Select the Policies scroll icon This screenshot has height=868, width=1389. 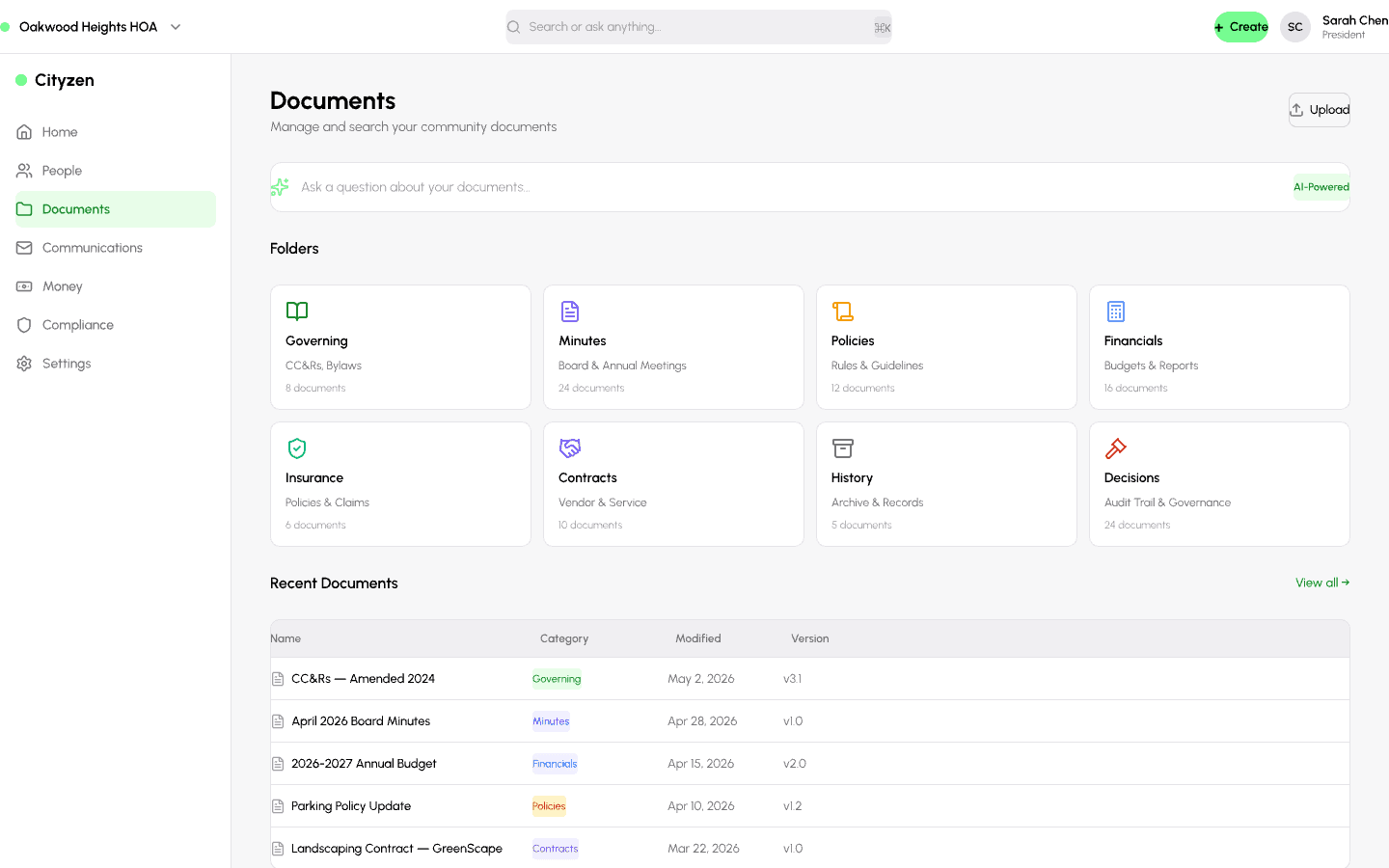[843, 311]
